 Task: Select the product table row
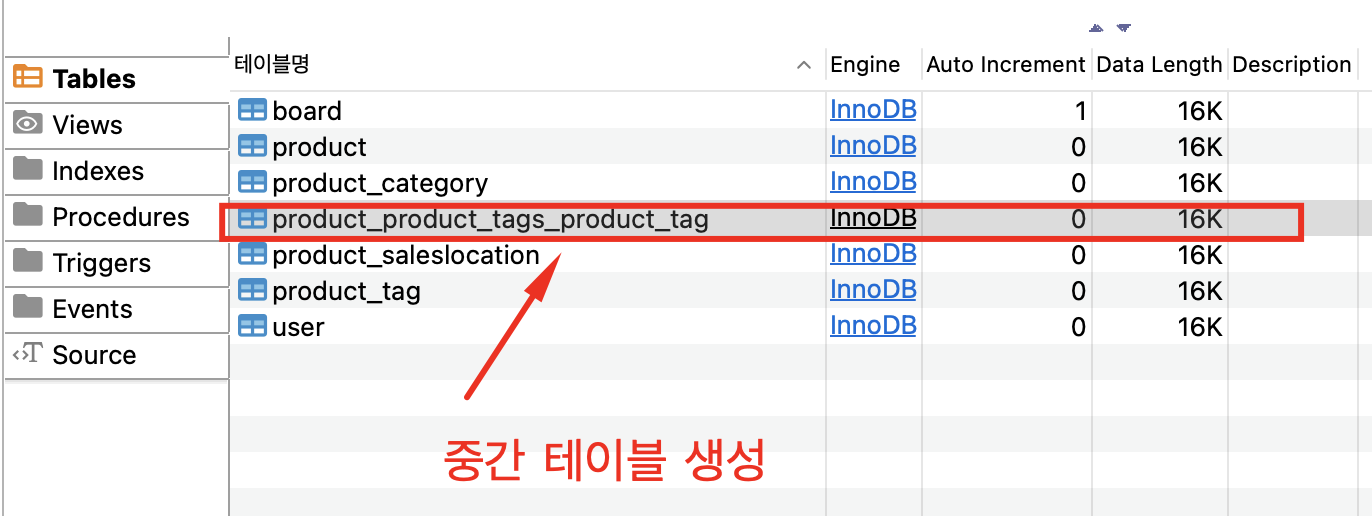click(800, 147)
